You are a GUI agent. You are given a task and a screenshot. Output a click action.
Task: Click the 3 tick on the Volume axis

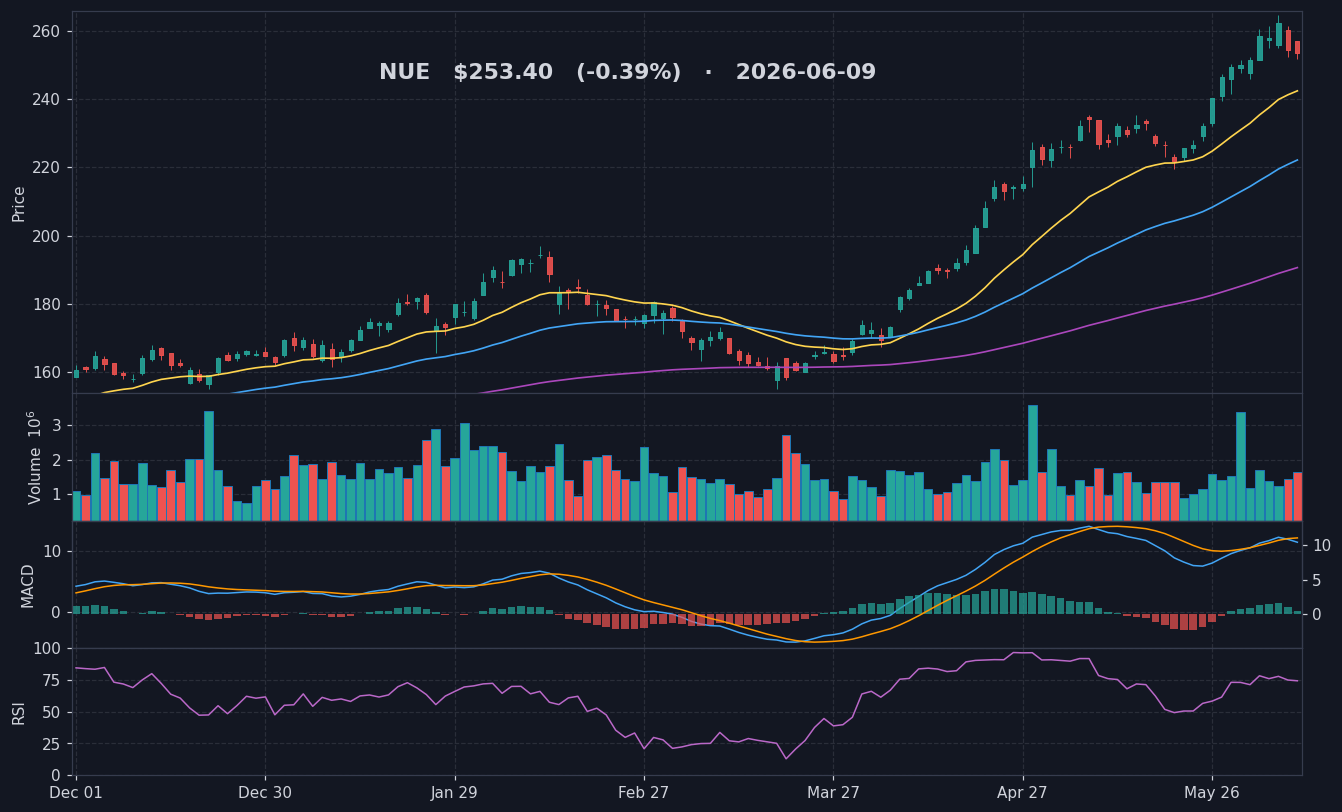point(57,426)
